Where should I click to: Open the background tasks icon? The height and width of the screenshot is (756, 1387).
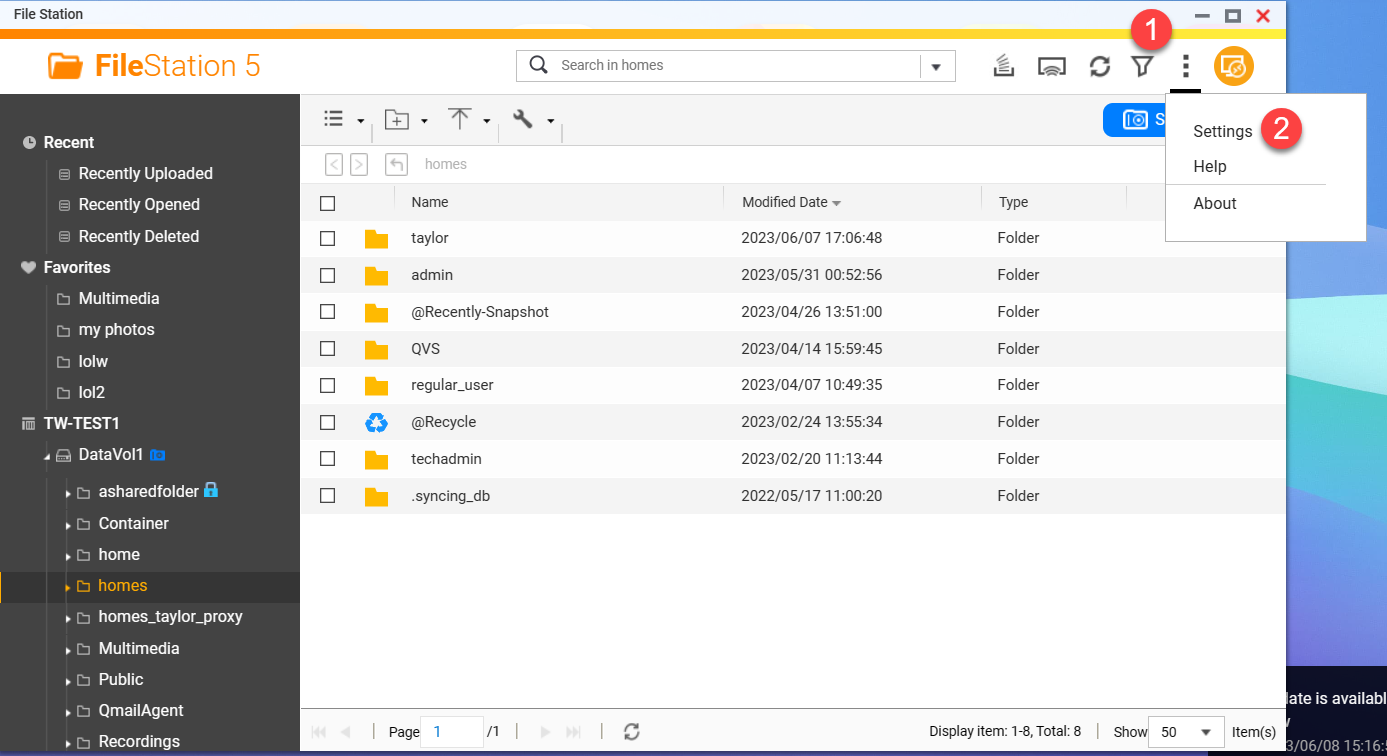coord(1003,65)
